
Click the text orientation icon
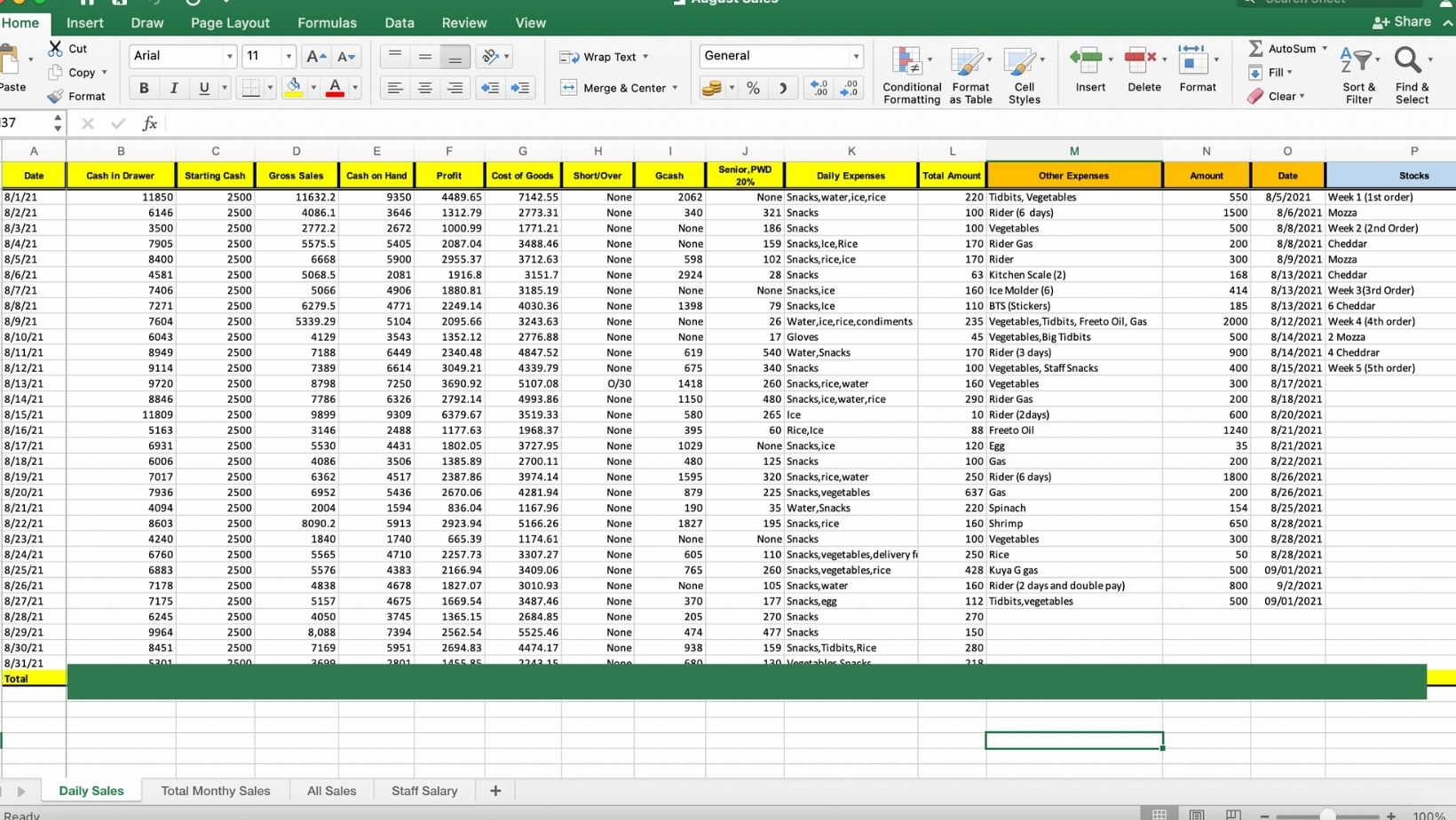click(490, 56)
